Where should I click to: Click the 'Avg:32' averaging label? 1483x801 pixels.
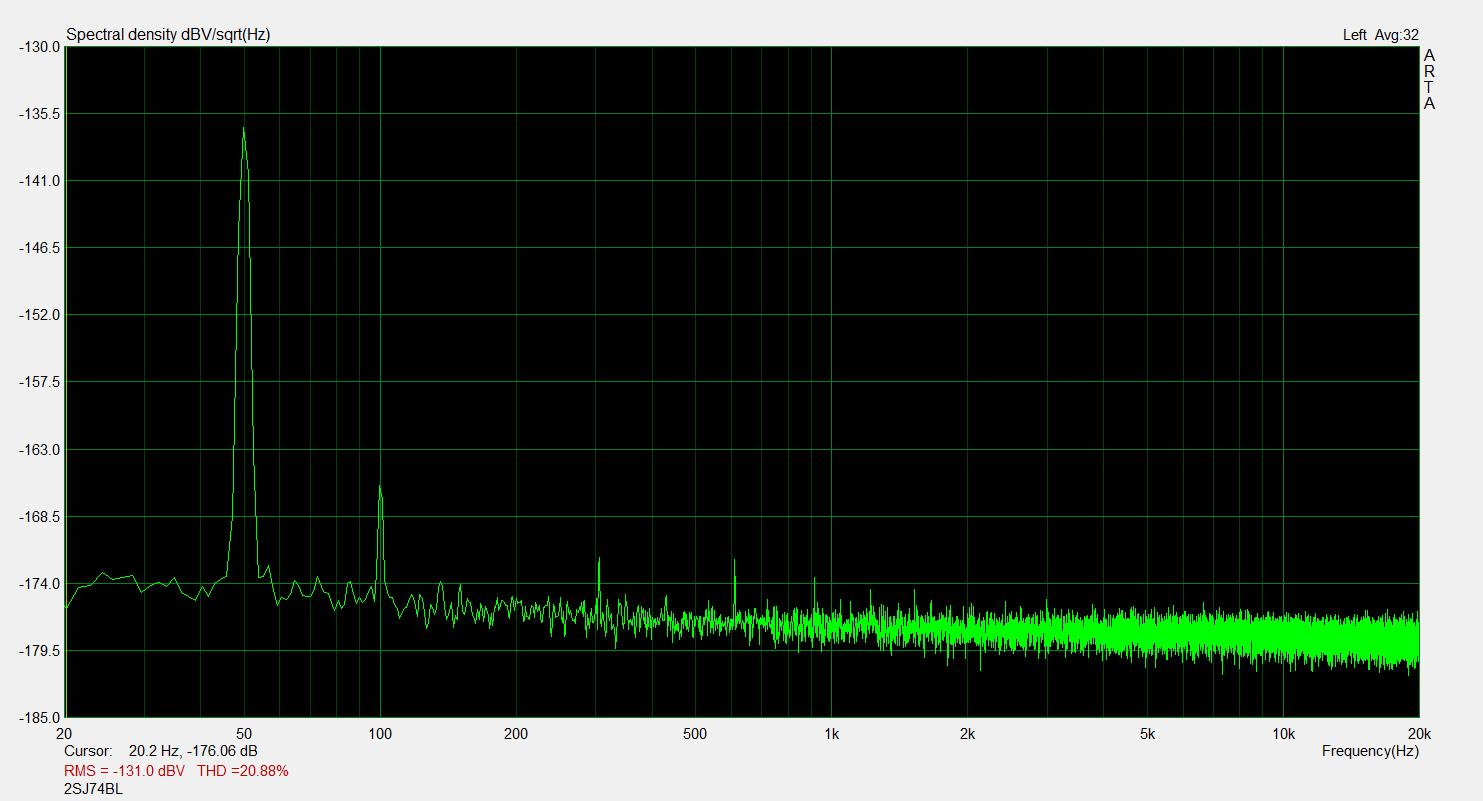1396,35
